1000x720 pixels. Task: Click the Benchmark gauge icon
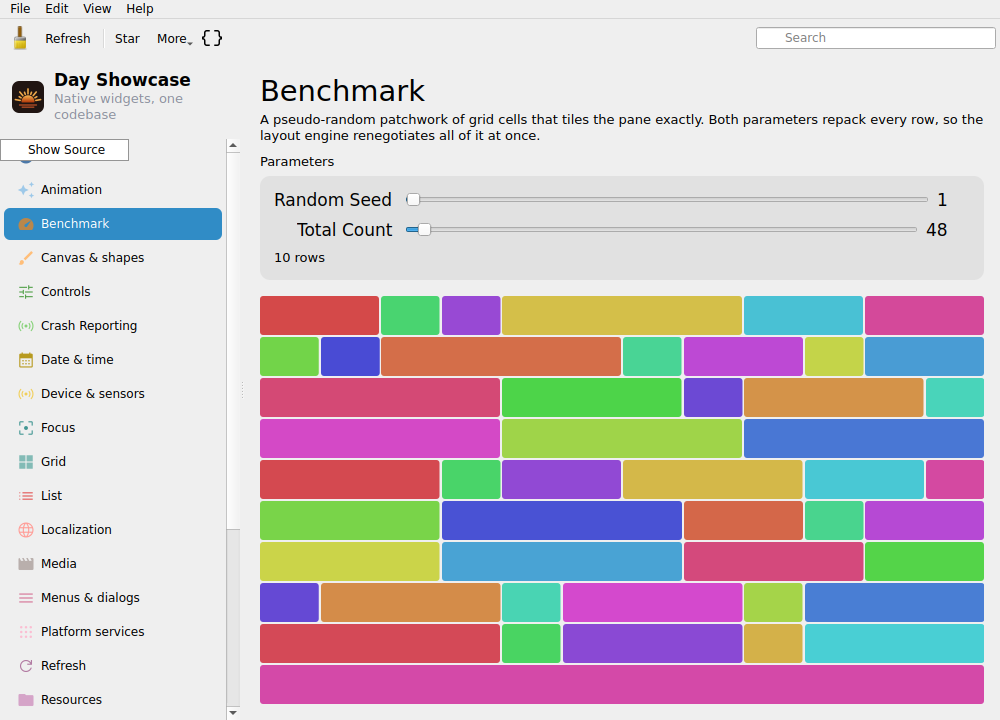pyautogui.click(x=26, y=224)
